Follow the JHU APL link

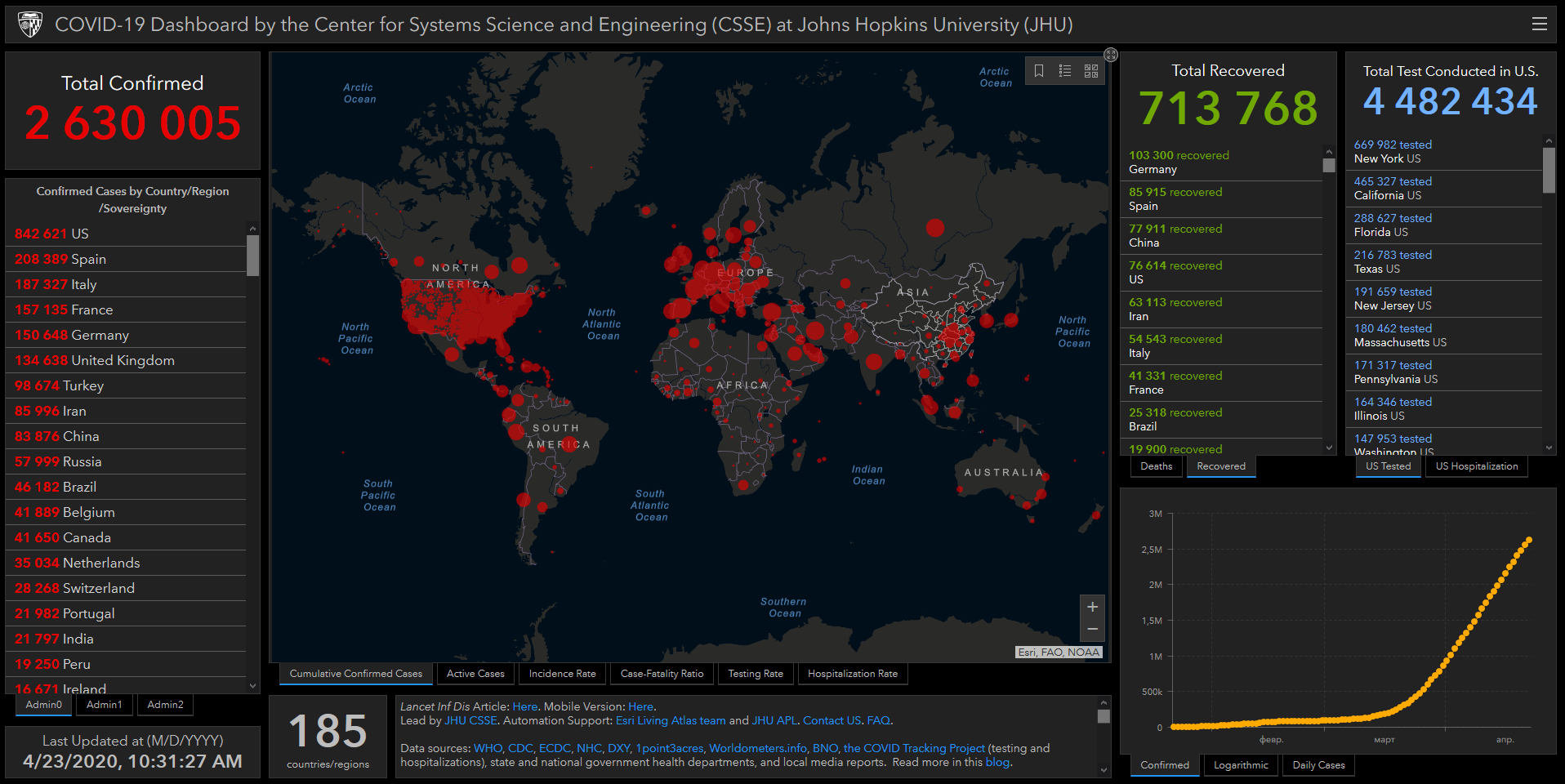[774, 720]
